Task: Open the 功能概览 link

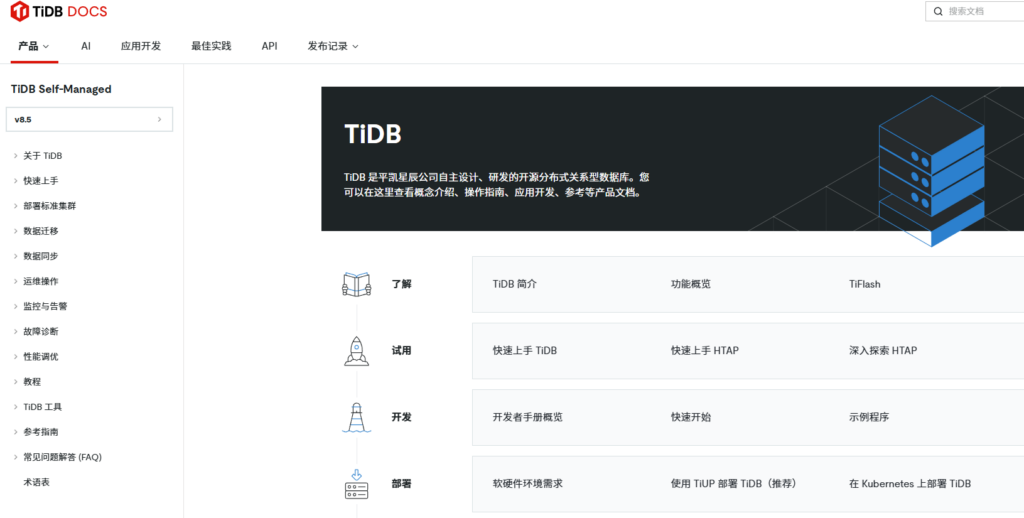Action: (691, 284)
